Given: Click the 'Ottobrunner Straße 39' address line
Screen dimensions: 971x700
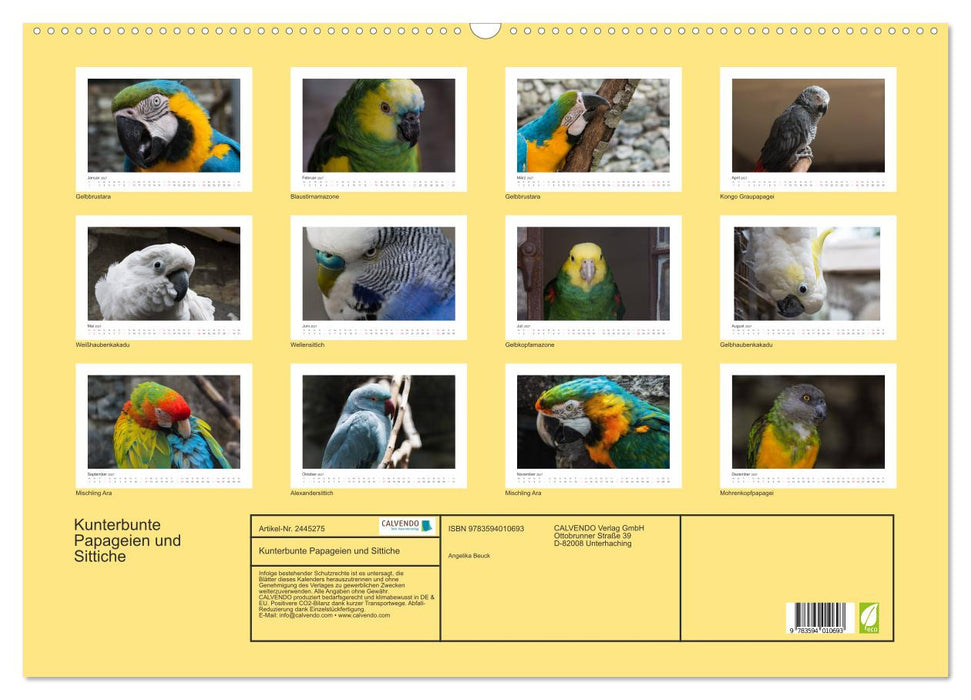Looking at the screenshot, I should (593, 536).
